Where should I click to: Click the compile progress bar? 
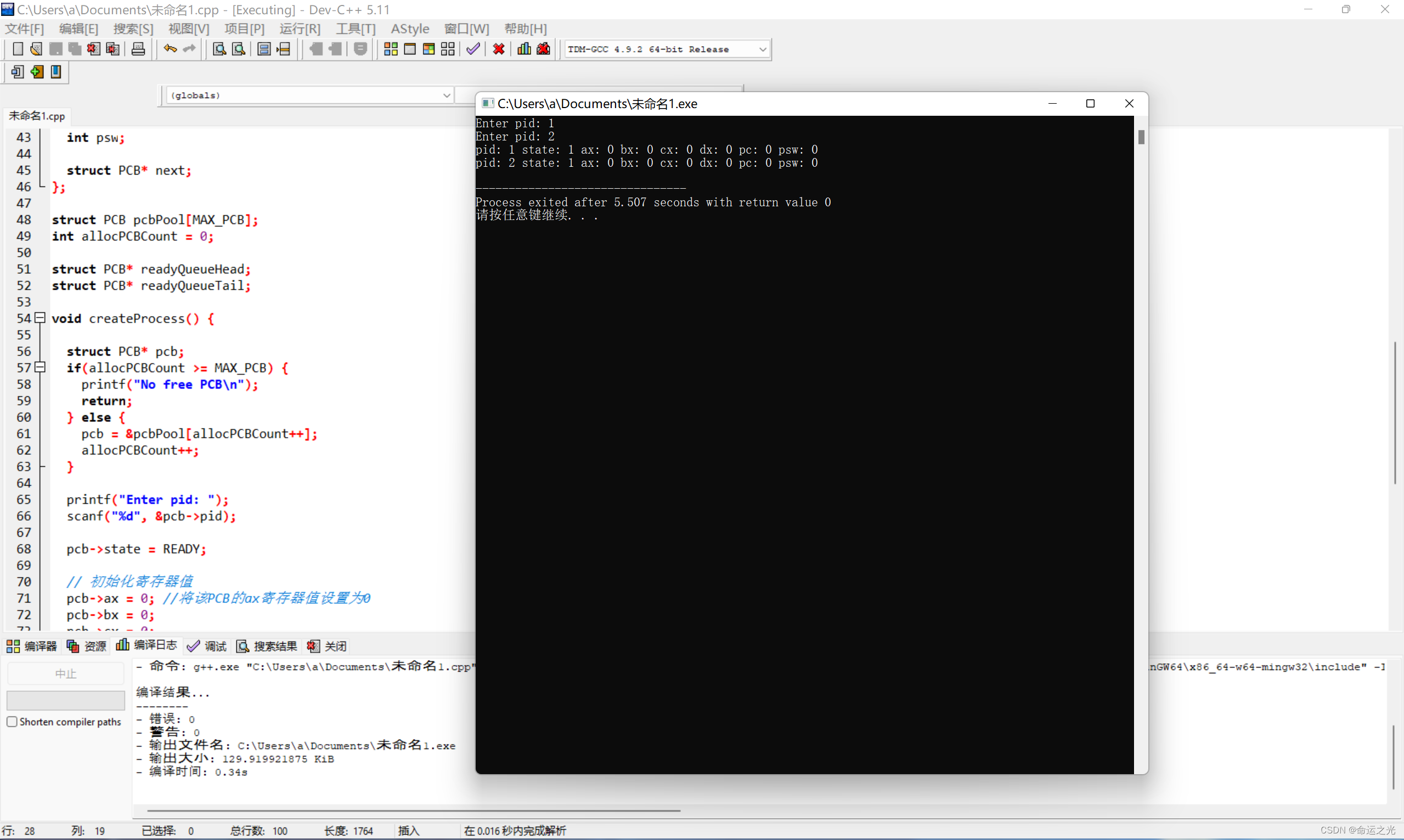66,700
